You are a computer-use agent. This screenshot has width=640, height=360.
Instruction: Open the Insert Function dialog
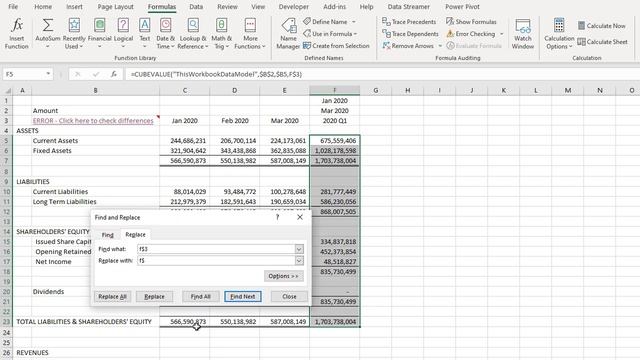(16, 34)
